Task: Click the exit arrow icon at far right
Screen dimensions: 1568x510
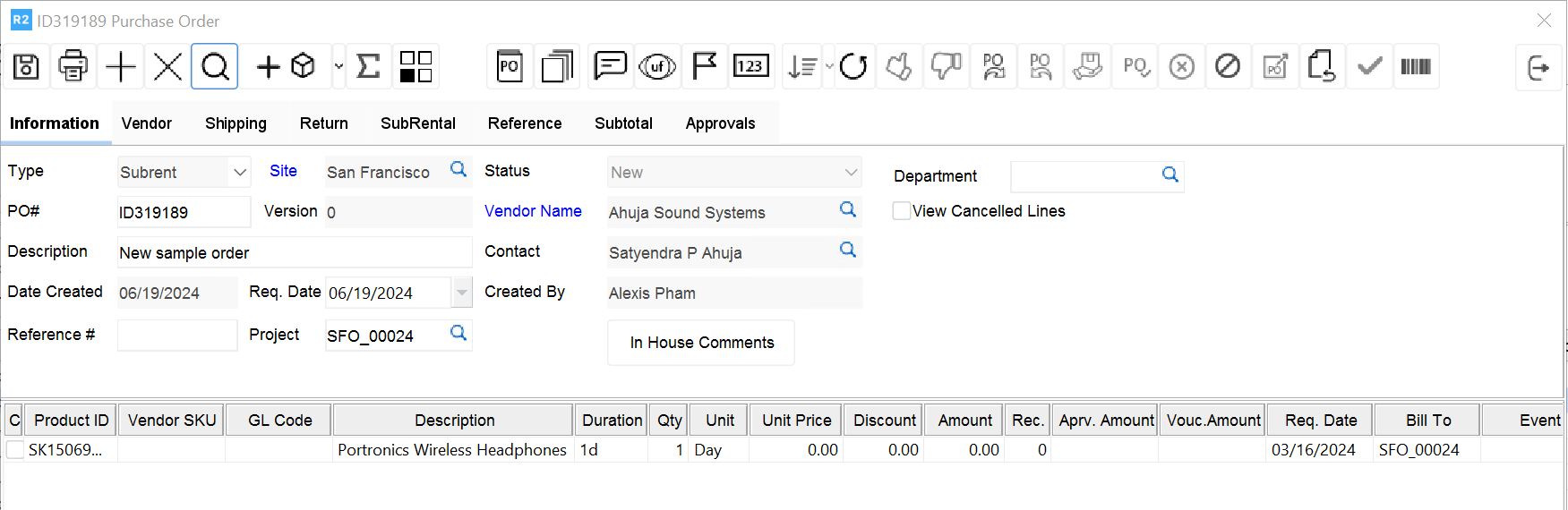Action: coord(1538,67)
